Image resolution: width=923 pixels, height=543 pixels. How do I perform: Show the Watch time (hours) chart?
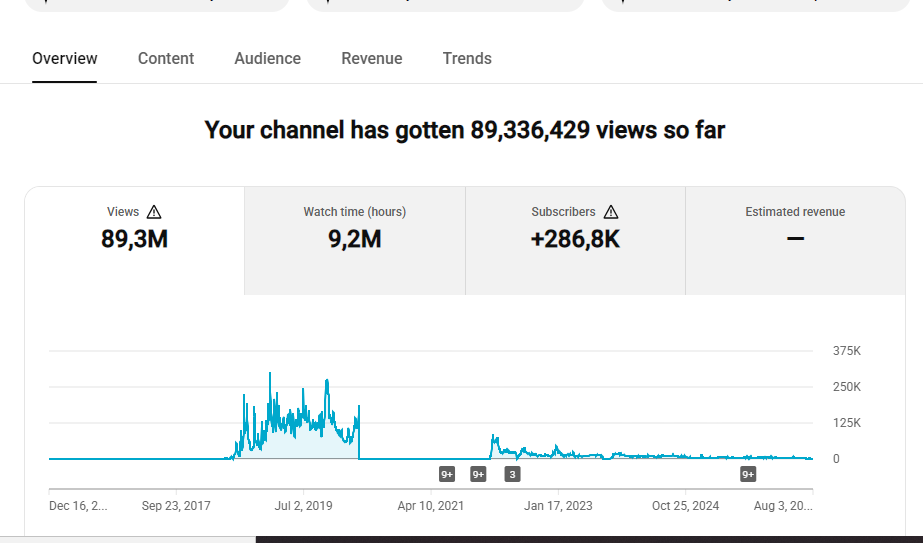[x=354, y=240]
